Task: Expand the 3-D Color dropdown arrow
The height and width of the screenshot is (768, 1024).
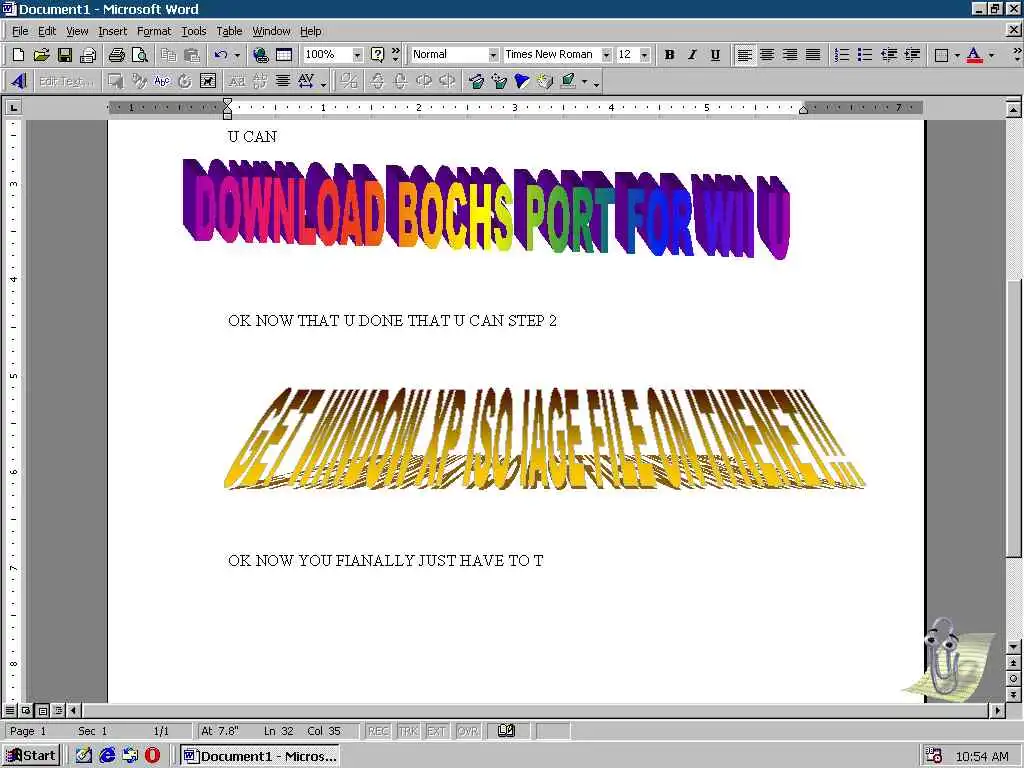Action: point(585,82)
